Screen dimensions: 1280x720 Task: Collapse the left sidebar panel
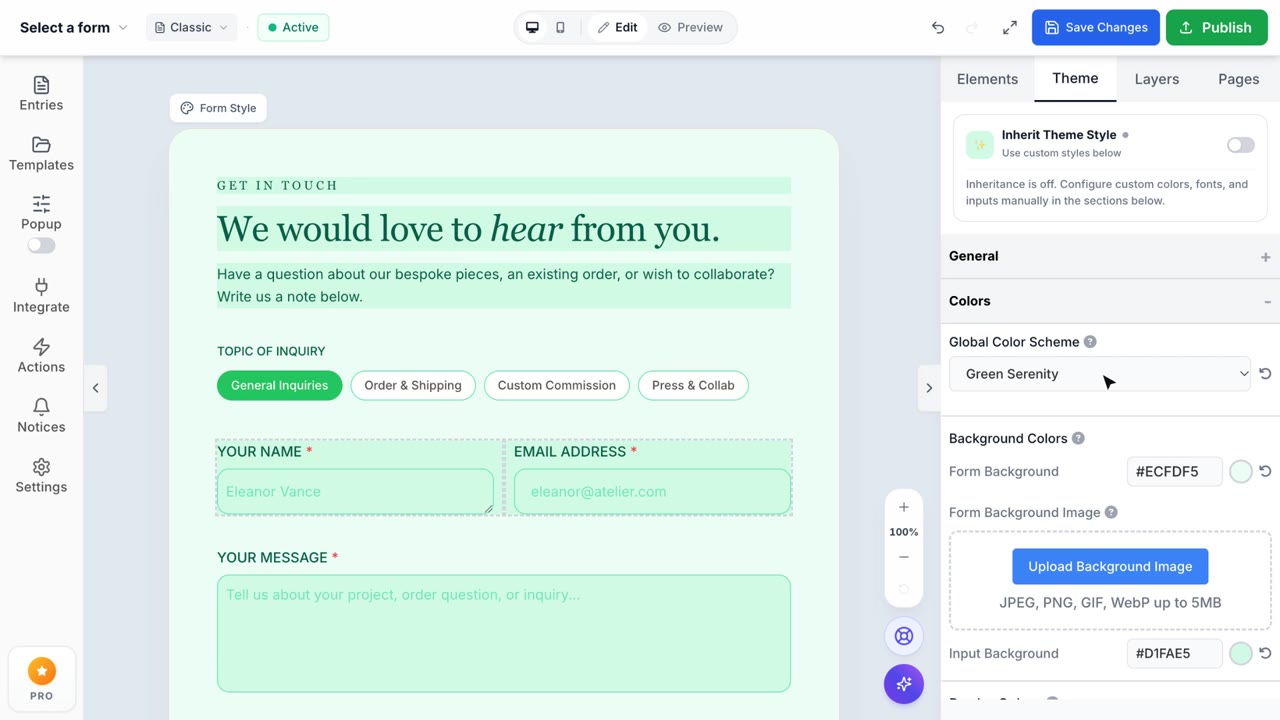96,388
